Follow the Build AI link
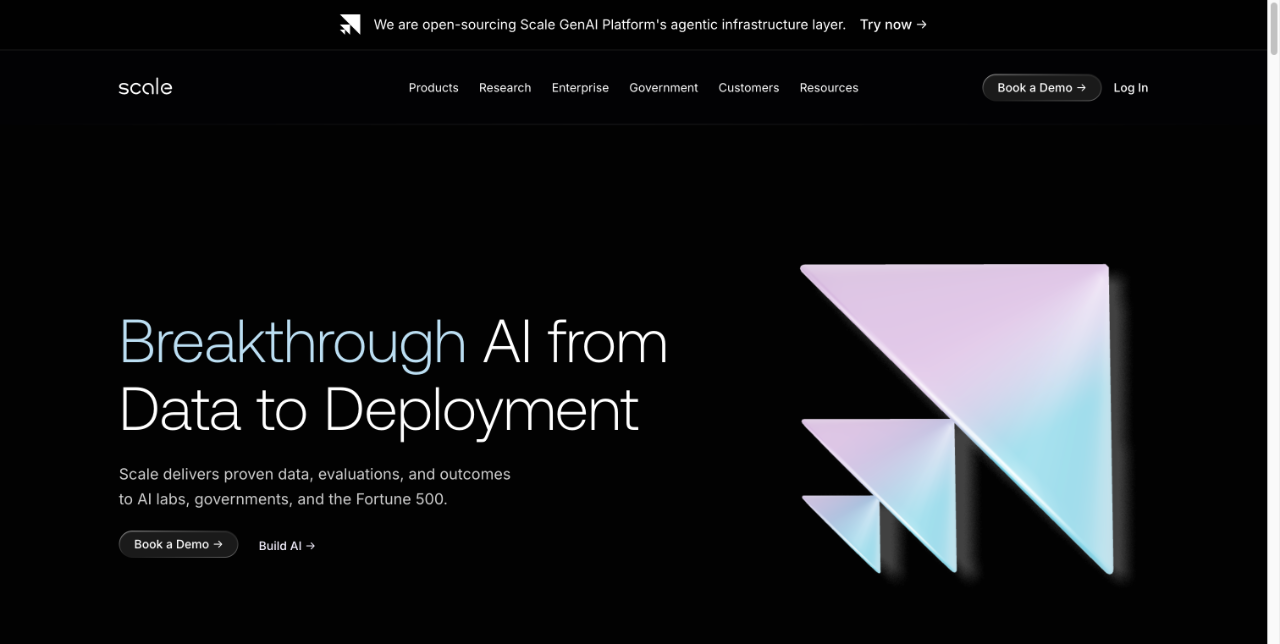The width and height of the screenshot is (1280, 644). (287, 546)
